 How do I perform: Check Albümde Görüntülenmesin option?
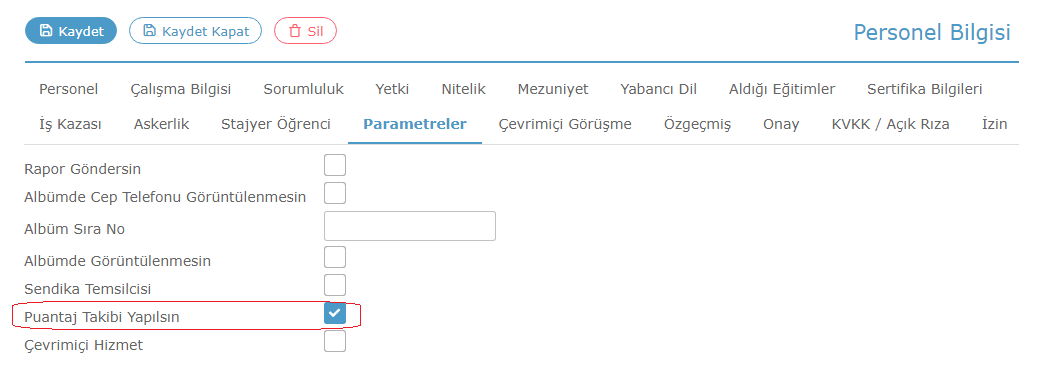335,257
